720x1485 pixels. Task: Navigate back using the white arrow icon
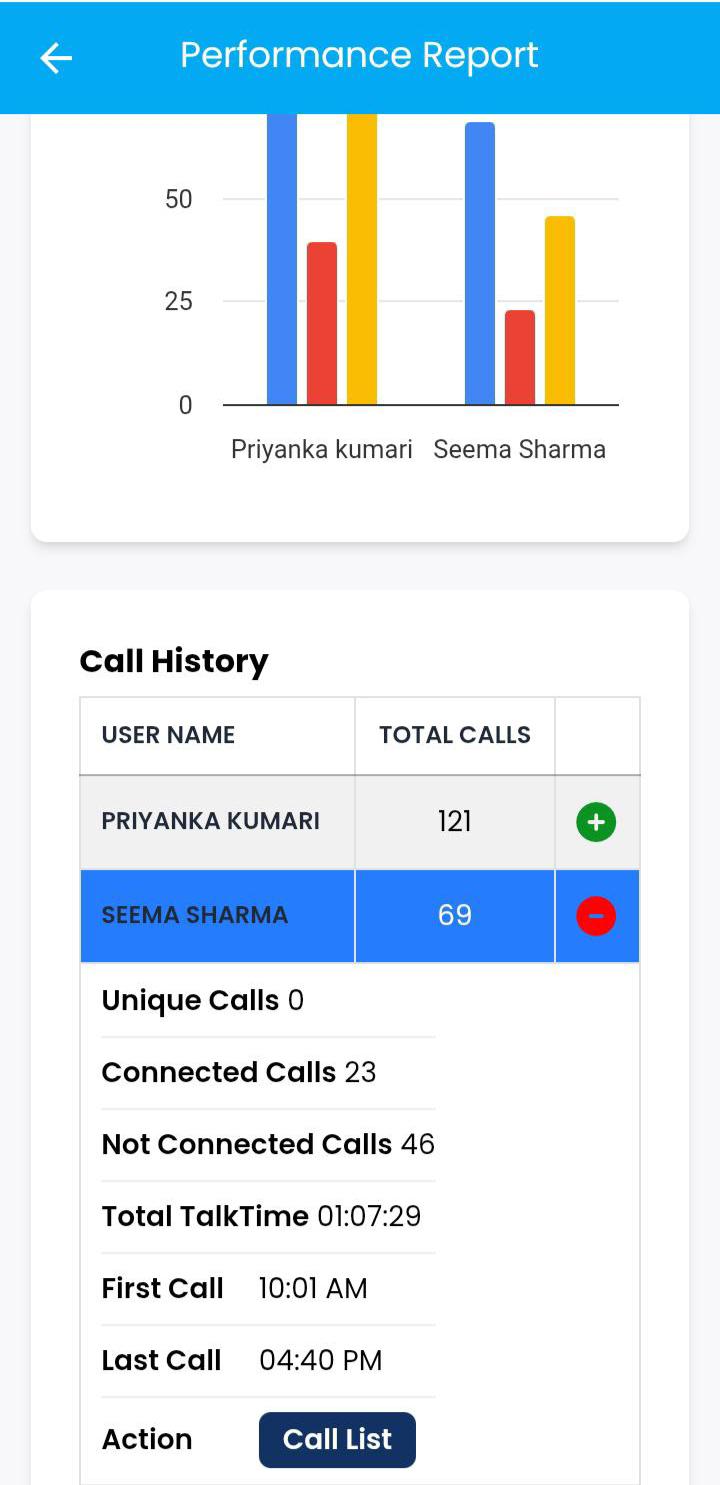(x=55, y=57)
